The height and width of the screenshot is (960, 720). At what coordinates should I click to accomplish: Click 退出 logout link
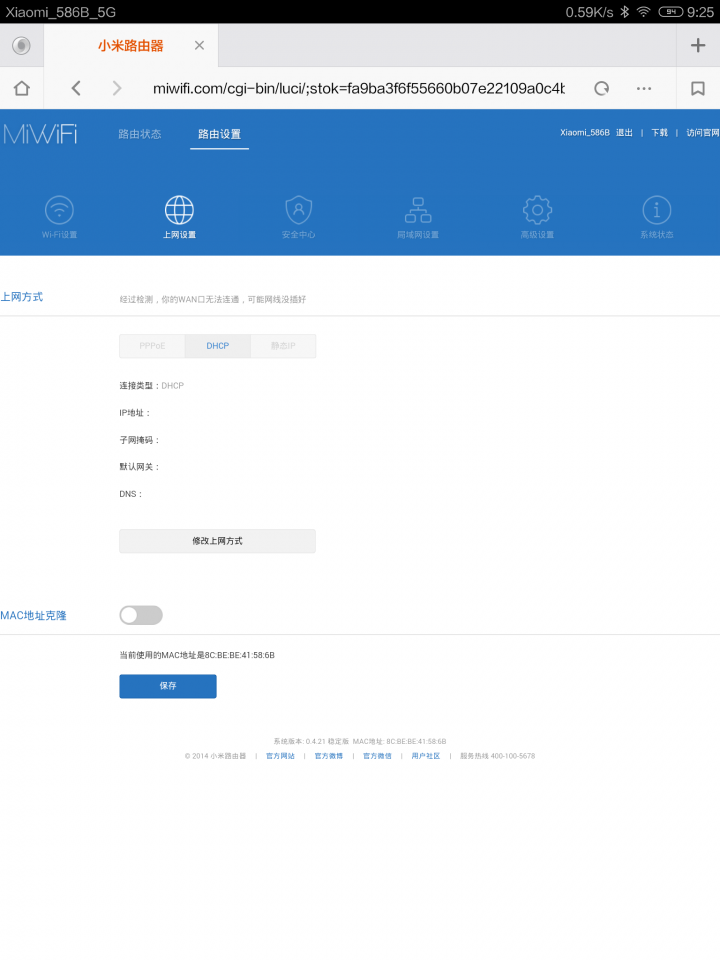point(624,133)
